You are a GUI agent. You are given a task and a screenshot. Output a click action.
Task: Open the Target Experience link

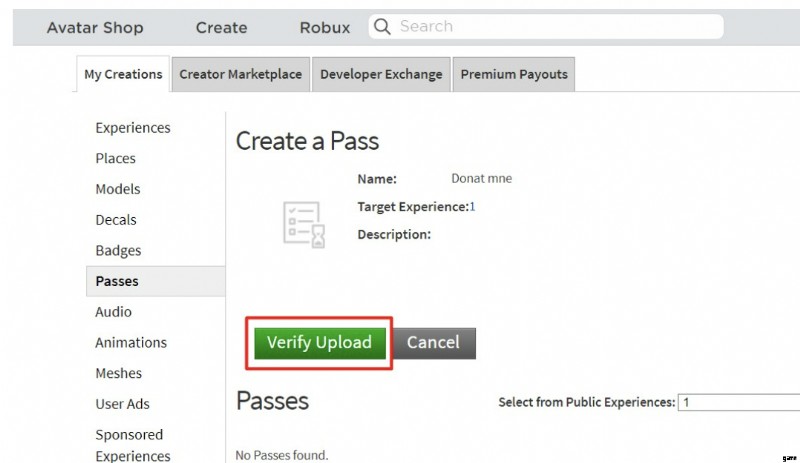(472, 206)
